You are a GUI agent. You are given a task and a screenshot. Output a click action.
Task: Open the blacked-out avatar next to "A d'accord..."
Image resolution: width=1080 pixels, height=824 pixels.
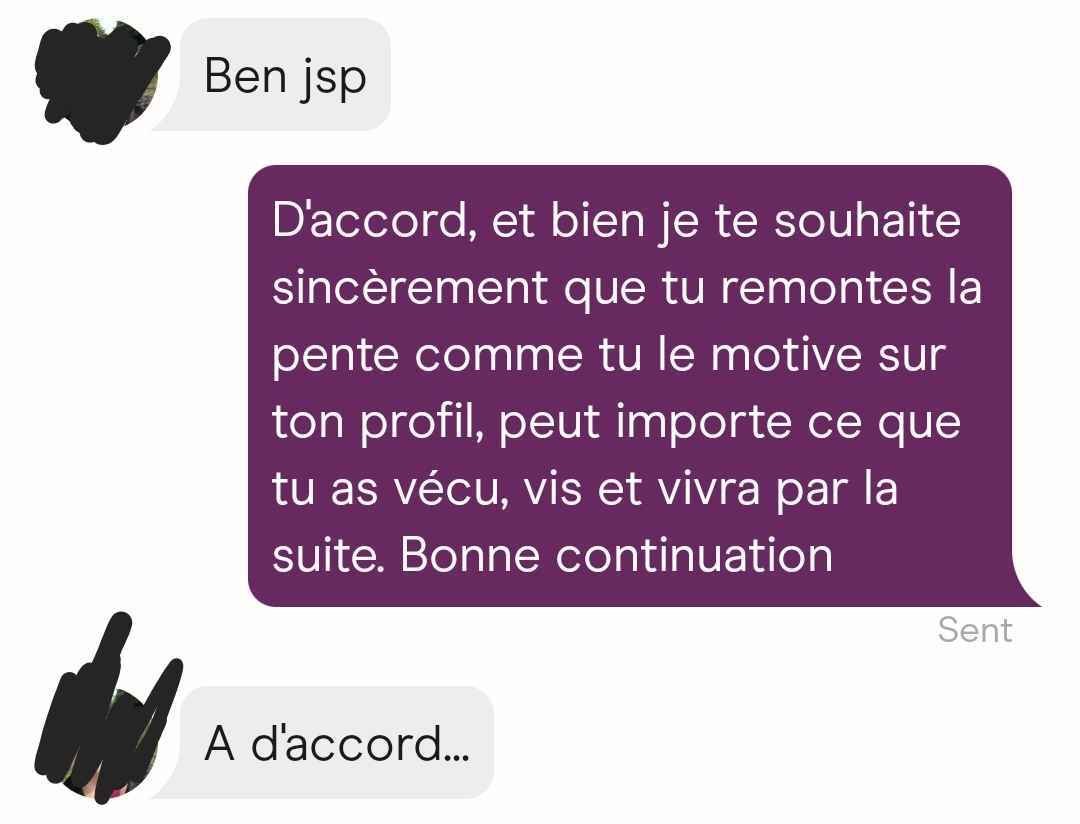(108, 710)
